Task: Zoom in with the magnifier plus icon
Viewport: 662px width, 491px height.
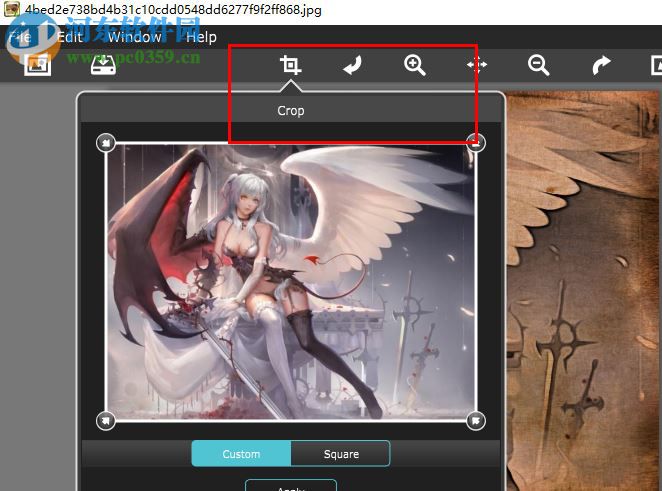Action: click(x=415, y=65)
